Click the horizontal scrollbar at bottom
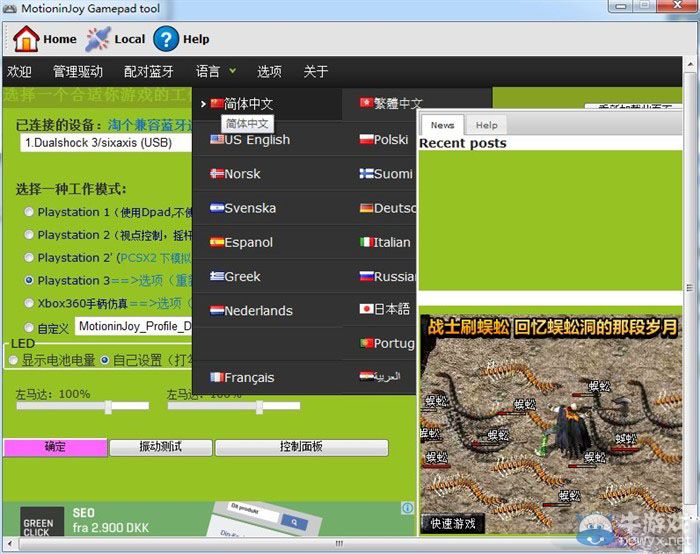The height and width of the screenshot is (554, 700). point(339,544)
